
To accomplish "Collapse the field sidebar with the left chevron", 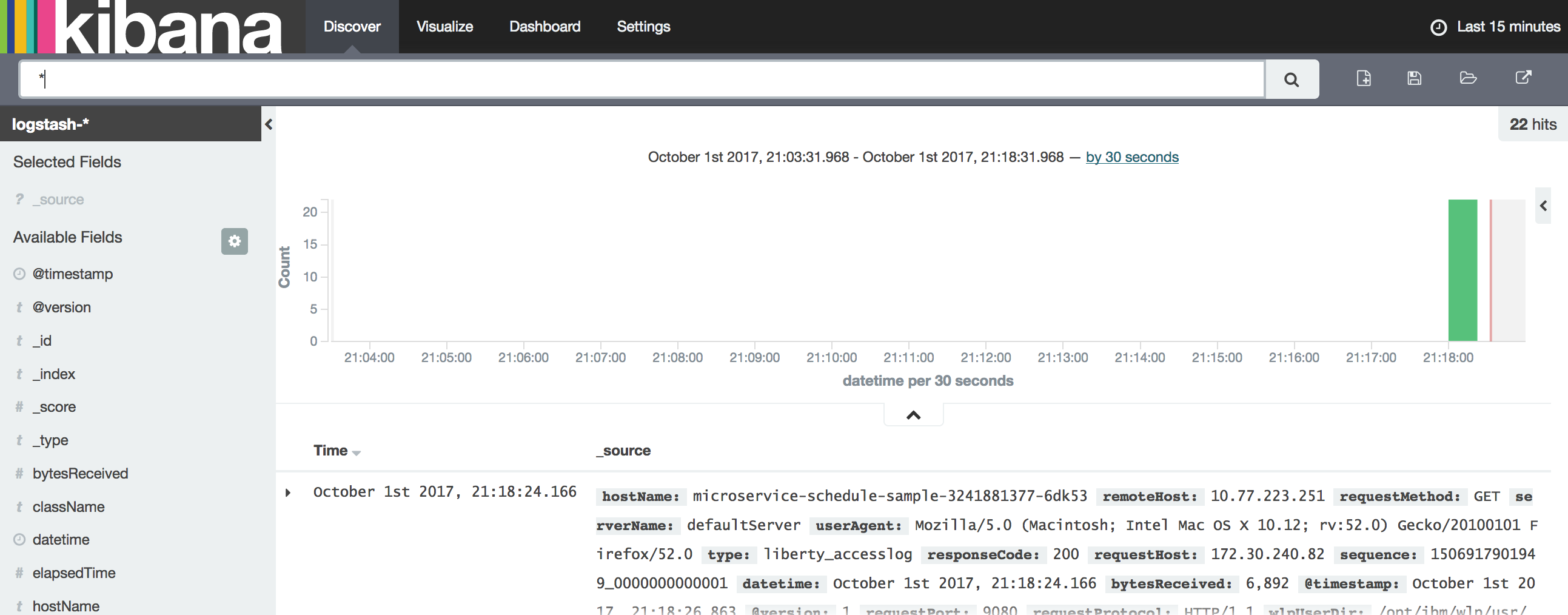I will click(269, 124).
